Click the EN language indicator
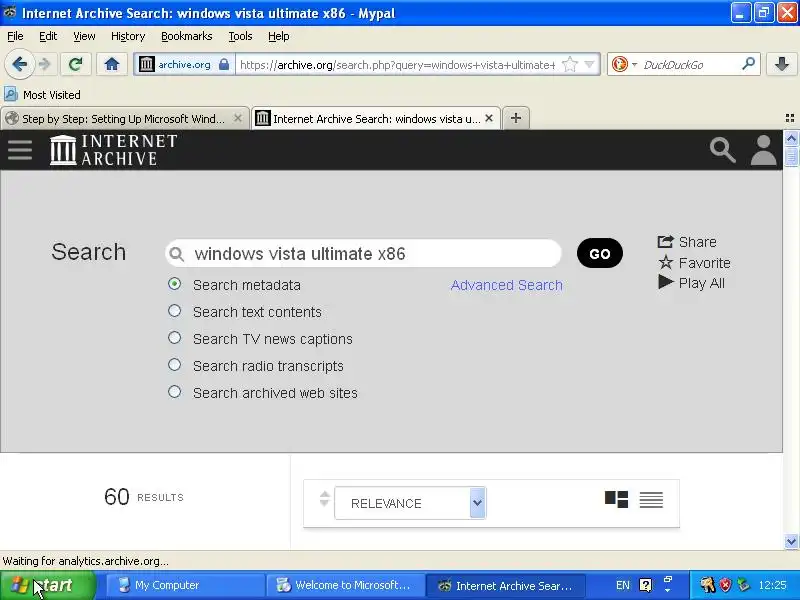 tap(622, 585)
